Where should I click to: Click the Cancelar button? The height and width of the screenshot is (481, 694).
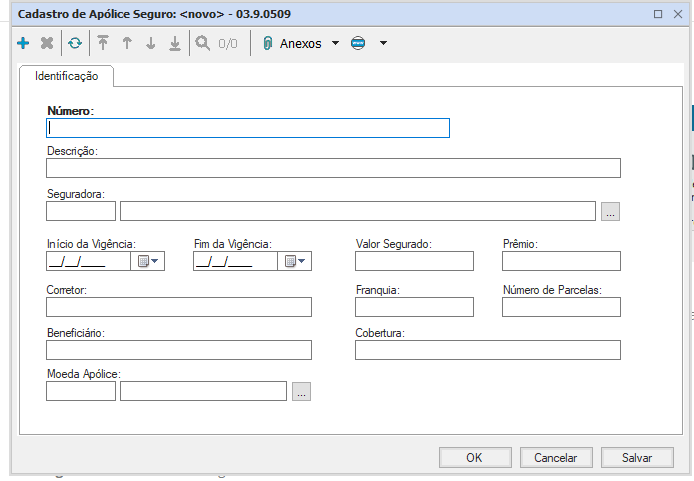click(x=556, y=457)
